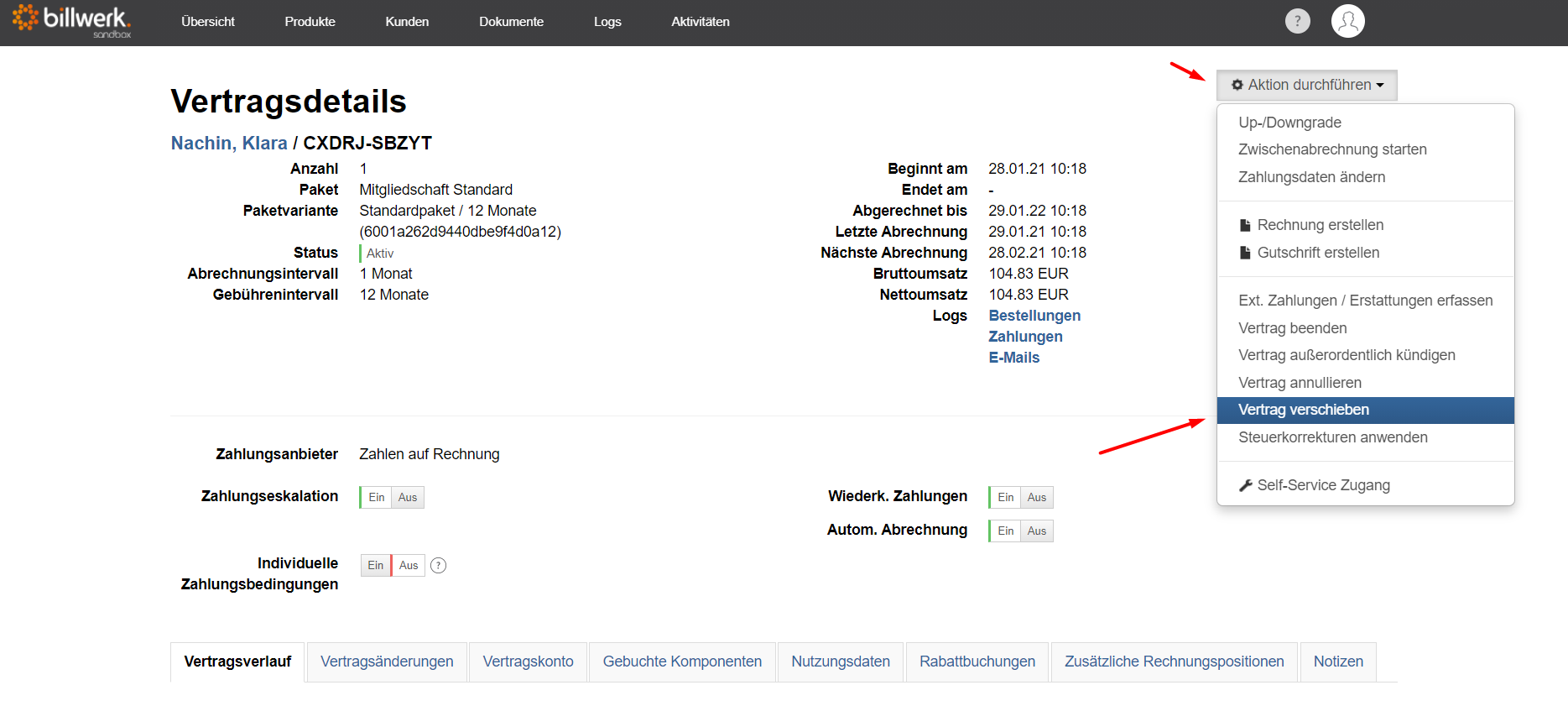The width and height of the screenshot is (1568, 706).
Task: Click the Nächste Abrechnung date 28.02.21 10:18
Action: (x=1037, y=253)
